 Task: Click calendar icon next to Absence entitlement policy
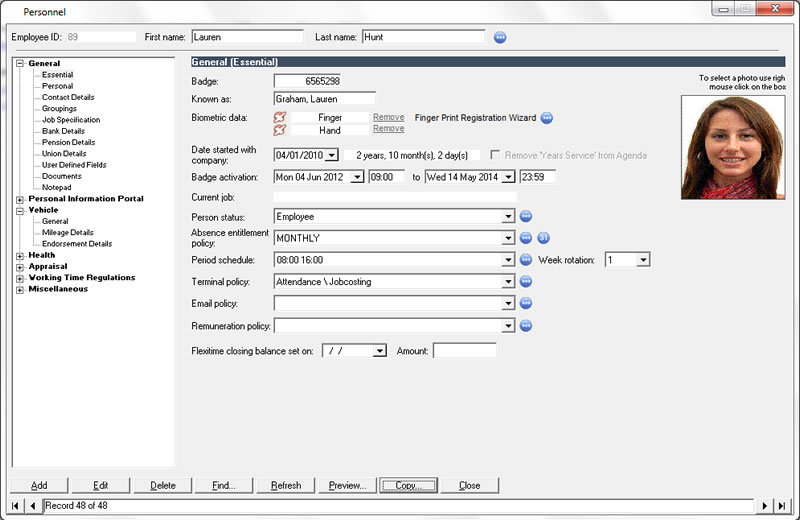544,238
